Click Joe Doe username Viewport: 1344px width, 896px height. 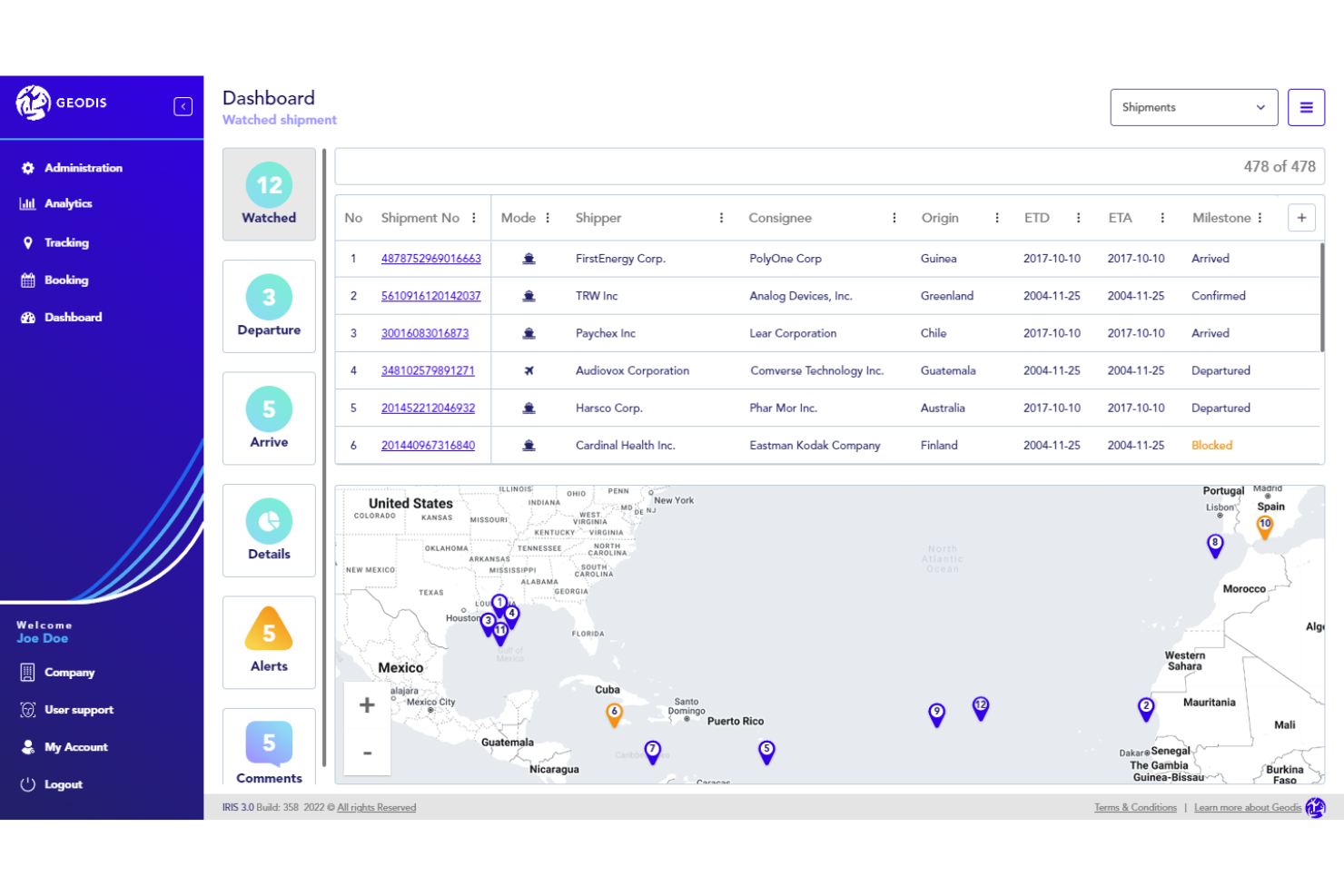(x=42, y=638)
